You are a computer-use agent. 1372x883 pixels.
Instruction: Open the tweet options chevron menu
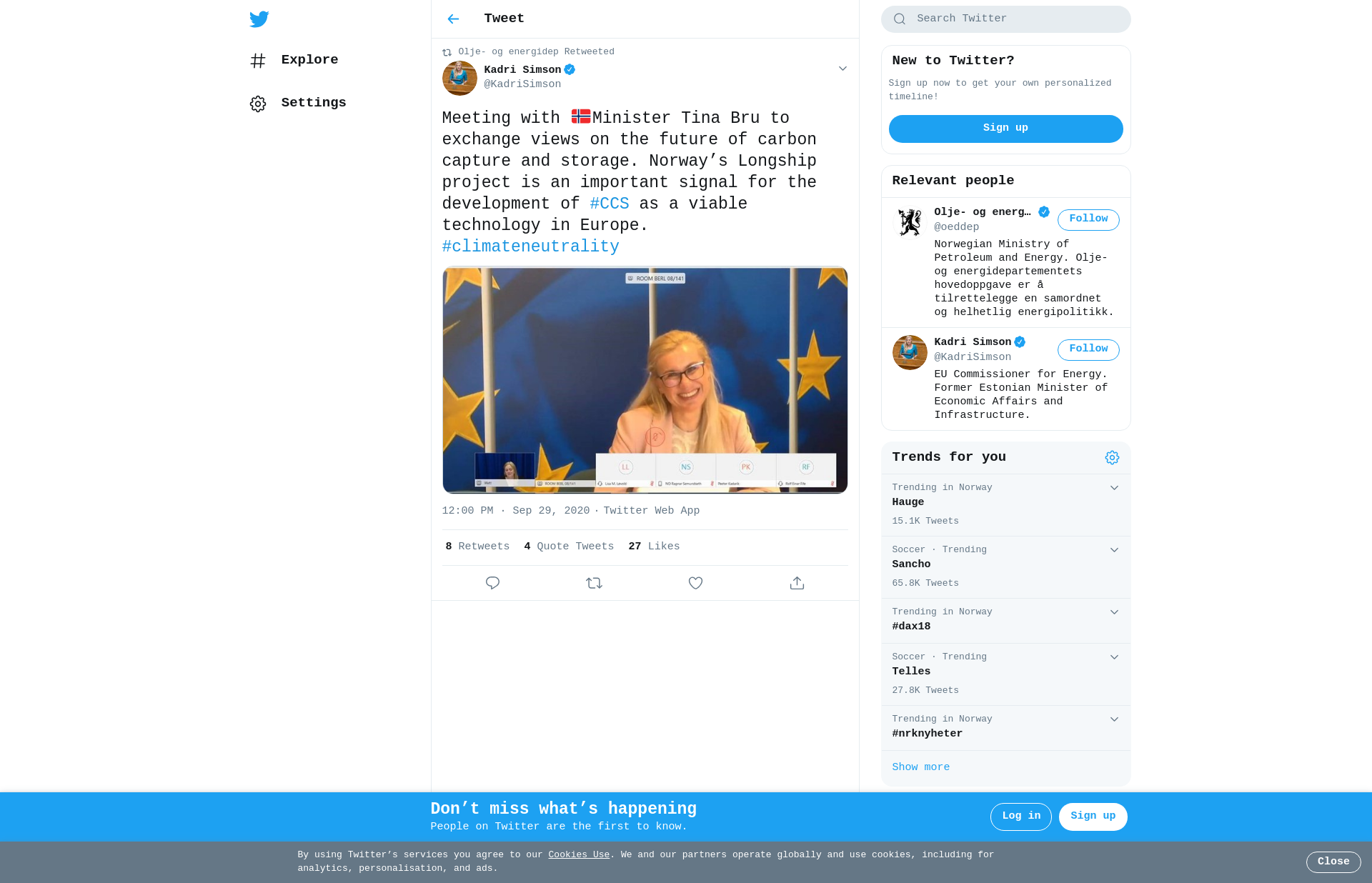(x=842, y=69)
